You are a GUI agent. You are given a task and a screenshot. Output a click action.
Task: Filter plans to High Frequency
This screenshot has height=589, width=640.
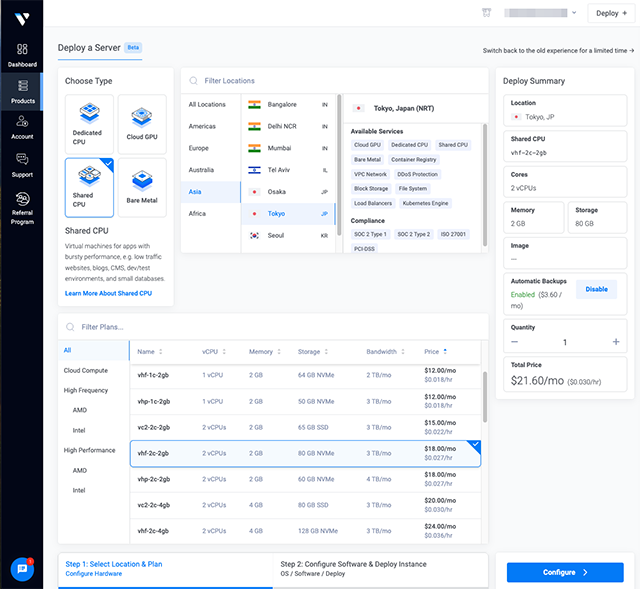pyautogui.click(x=86, y=391)
